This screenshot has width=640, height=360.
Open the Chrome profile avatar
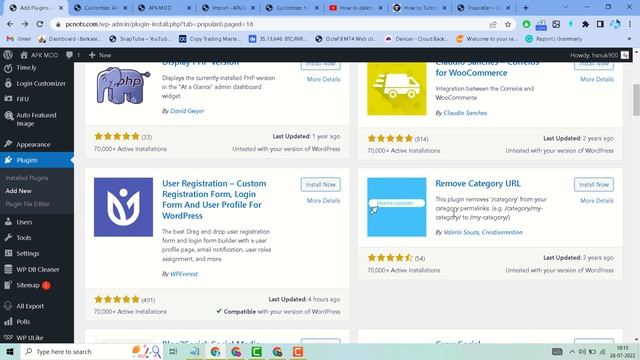615,24
